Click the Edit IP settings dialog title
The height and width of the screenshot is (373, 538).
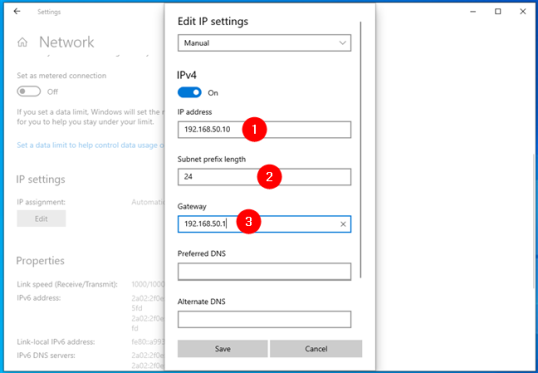click(213, 21)
